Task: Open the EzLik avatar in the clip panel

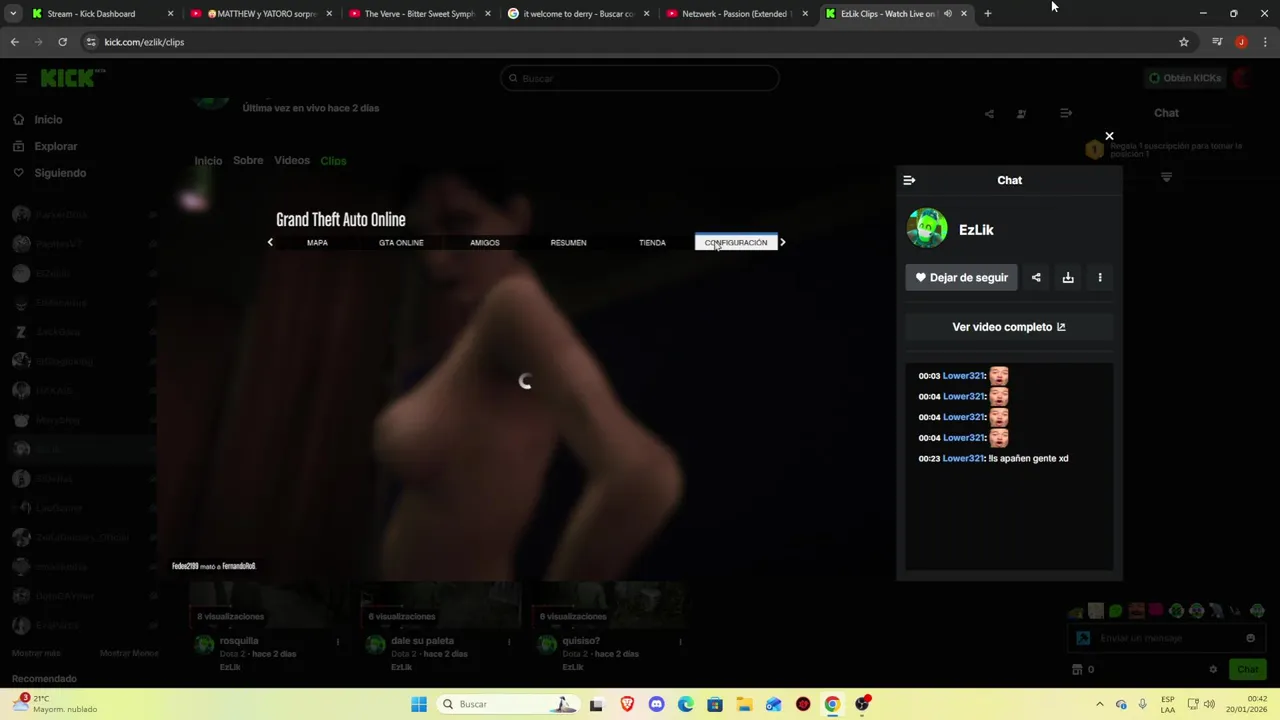Action: point(927,229)
